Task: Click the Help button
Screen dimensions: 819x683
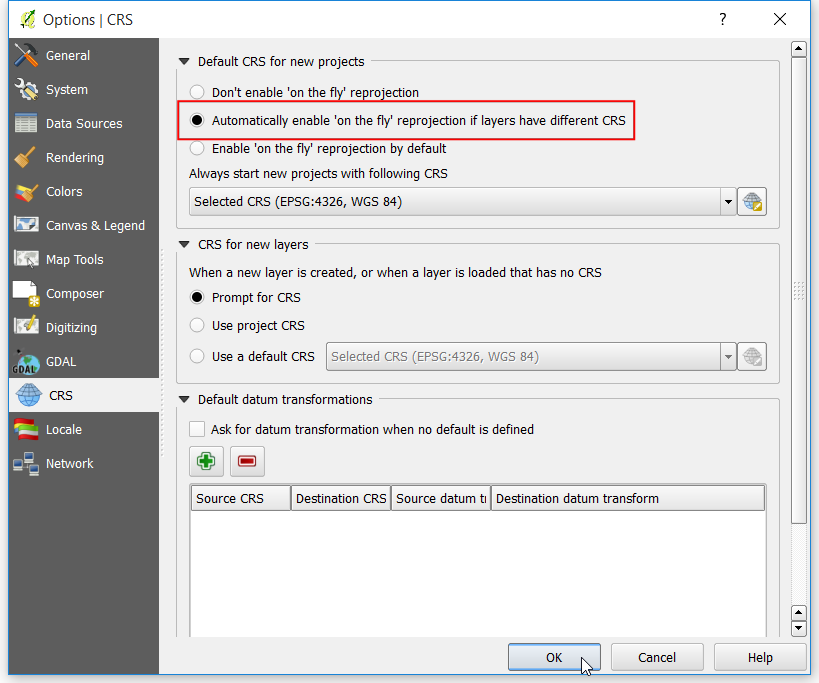Action: click(x=759, y=657)
